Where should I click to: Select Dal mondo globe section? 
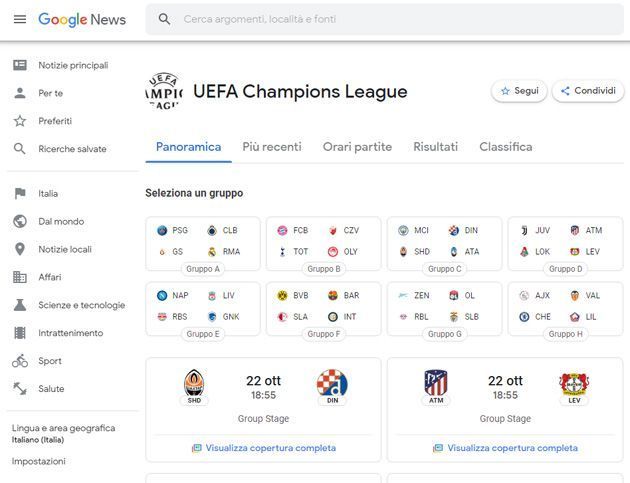point(61,221)
